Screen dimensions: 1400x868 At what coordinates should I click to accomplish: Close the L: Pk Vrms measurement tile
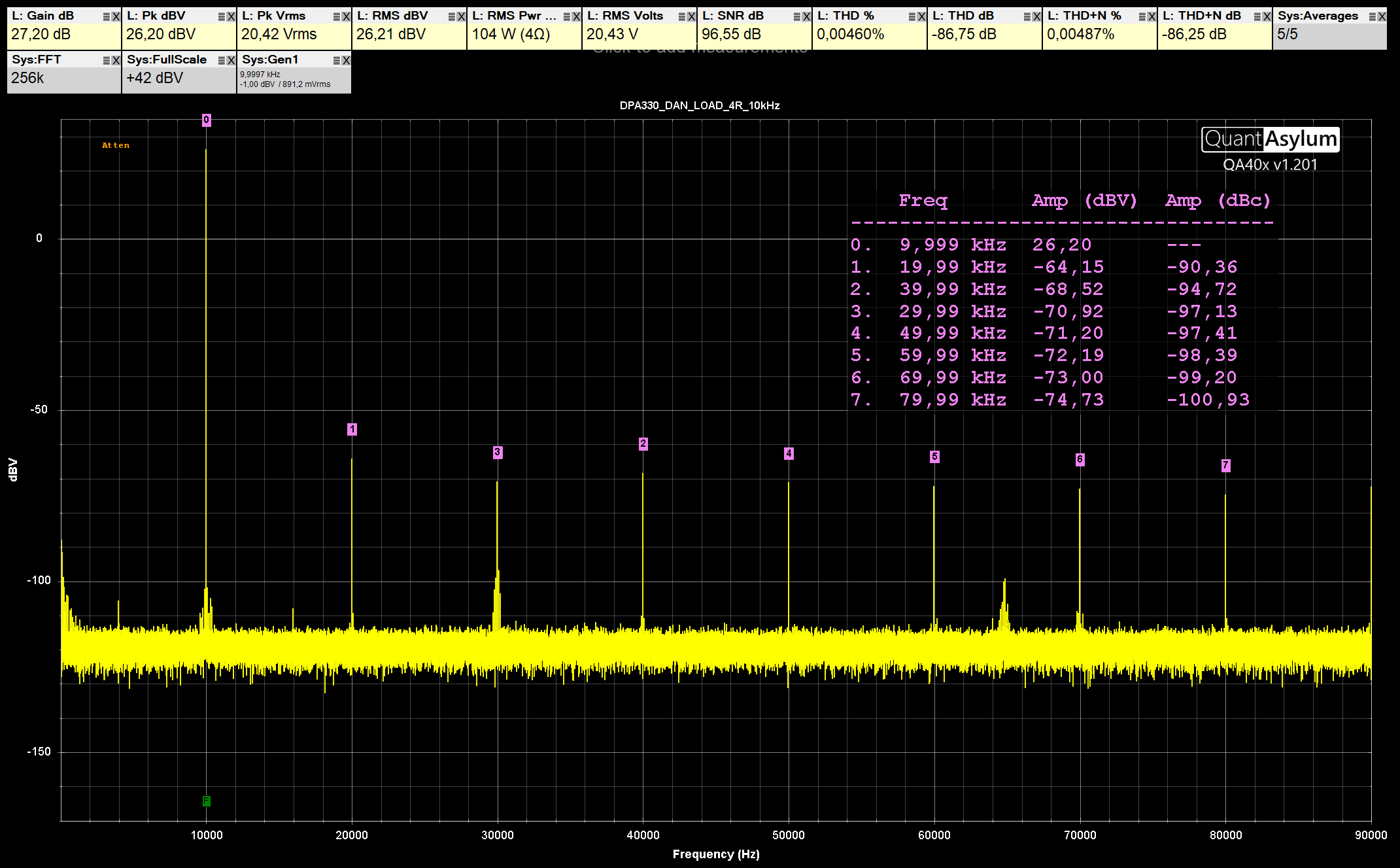(x=346, y=16)
